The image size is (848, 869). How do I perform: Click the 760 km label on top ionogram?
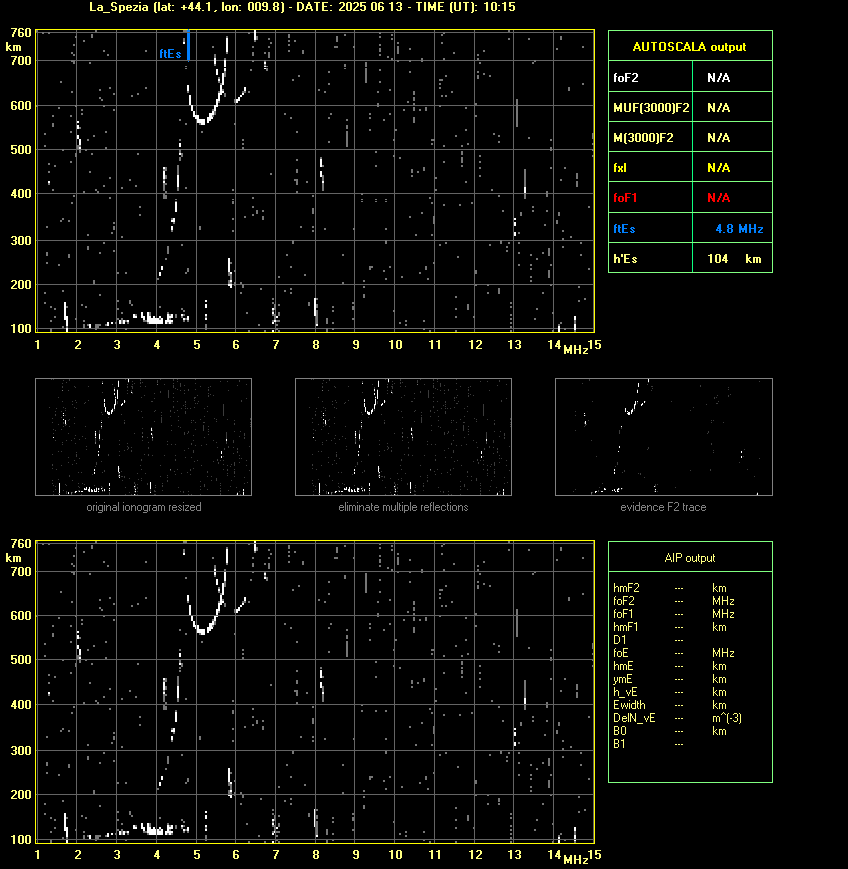click(x=21, y=33)
